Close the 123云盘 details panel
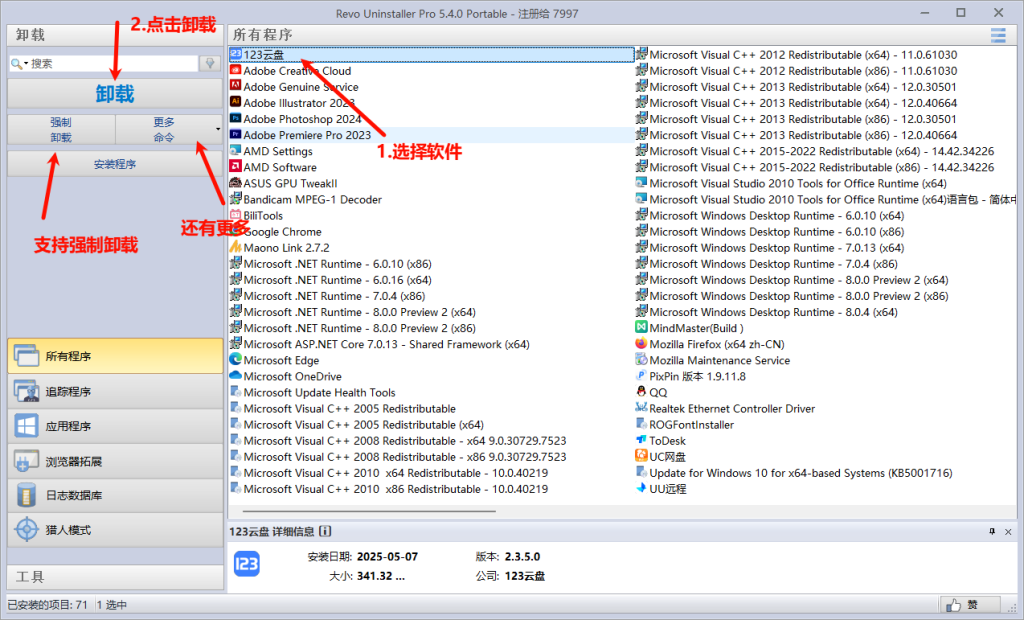1024x620 pixels. 1008,531
